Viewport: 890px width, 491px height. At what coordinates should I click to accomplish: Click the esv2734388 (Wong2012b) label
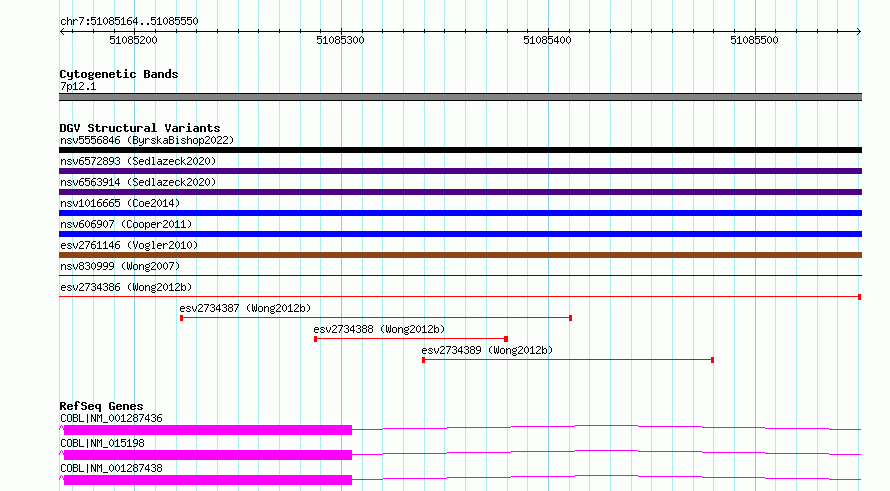click(x=379, y=329)
